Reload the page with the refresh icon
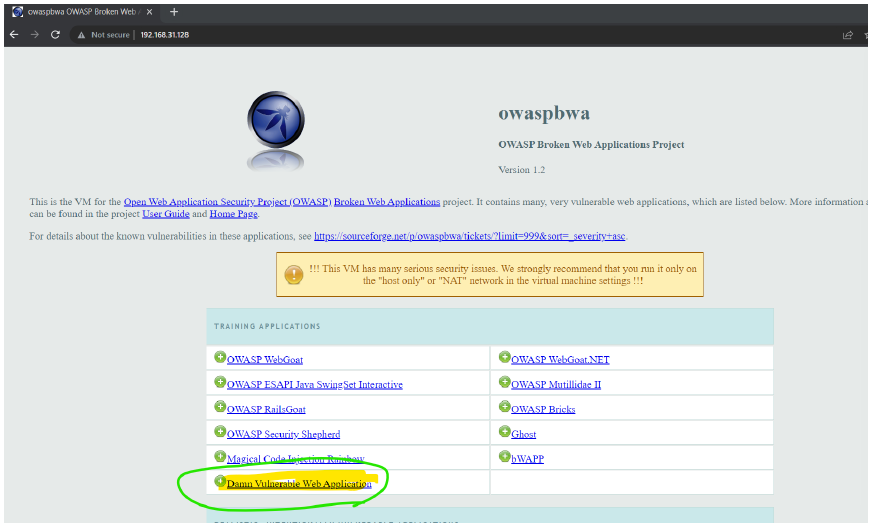Viewport: 872px width, 527px height. pyautogui.click(x=55, y=34)
